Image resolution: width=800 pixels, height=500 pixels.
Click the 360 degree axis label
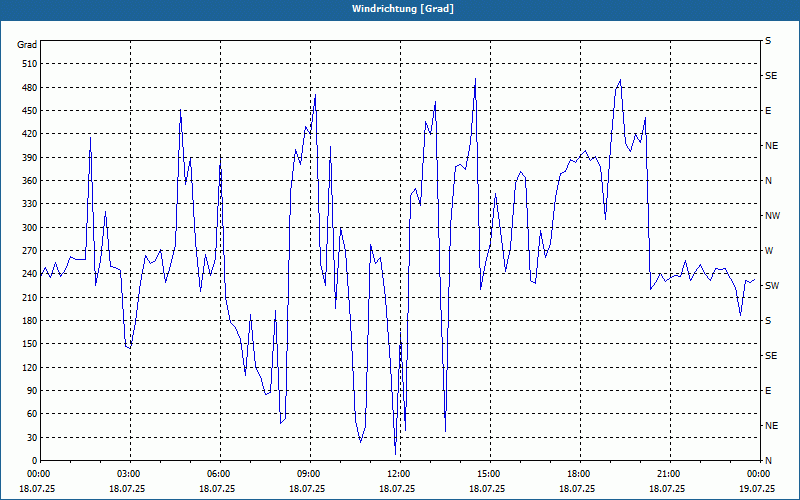[x=30, y=181]
